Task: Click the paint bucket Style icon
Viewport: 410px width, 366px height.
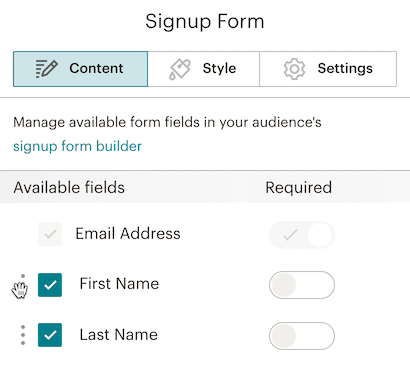Action: 180,69
